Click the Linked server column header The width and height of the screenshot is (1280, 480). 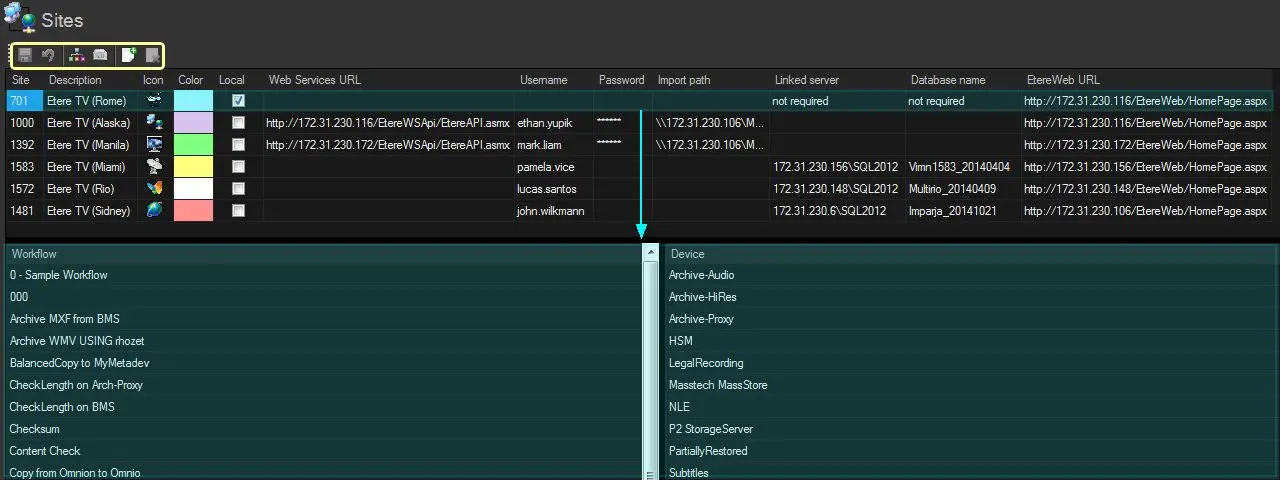pyautogui.click(x=806, y=80)
